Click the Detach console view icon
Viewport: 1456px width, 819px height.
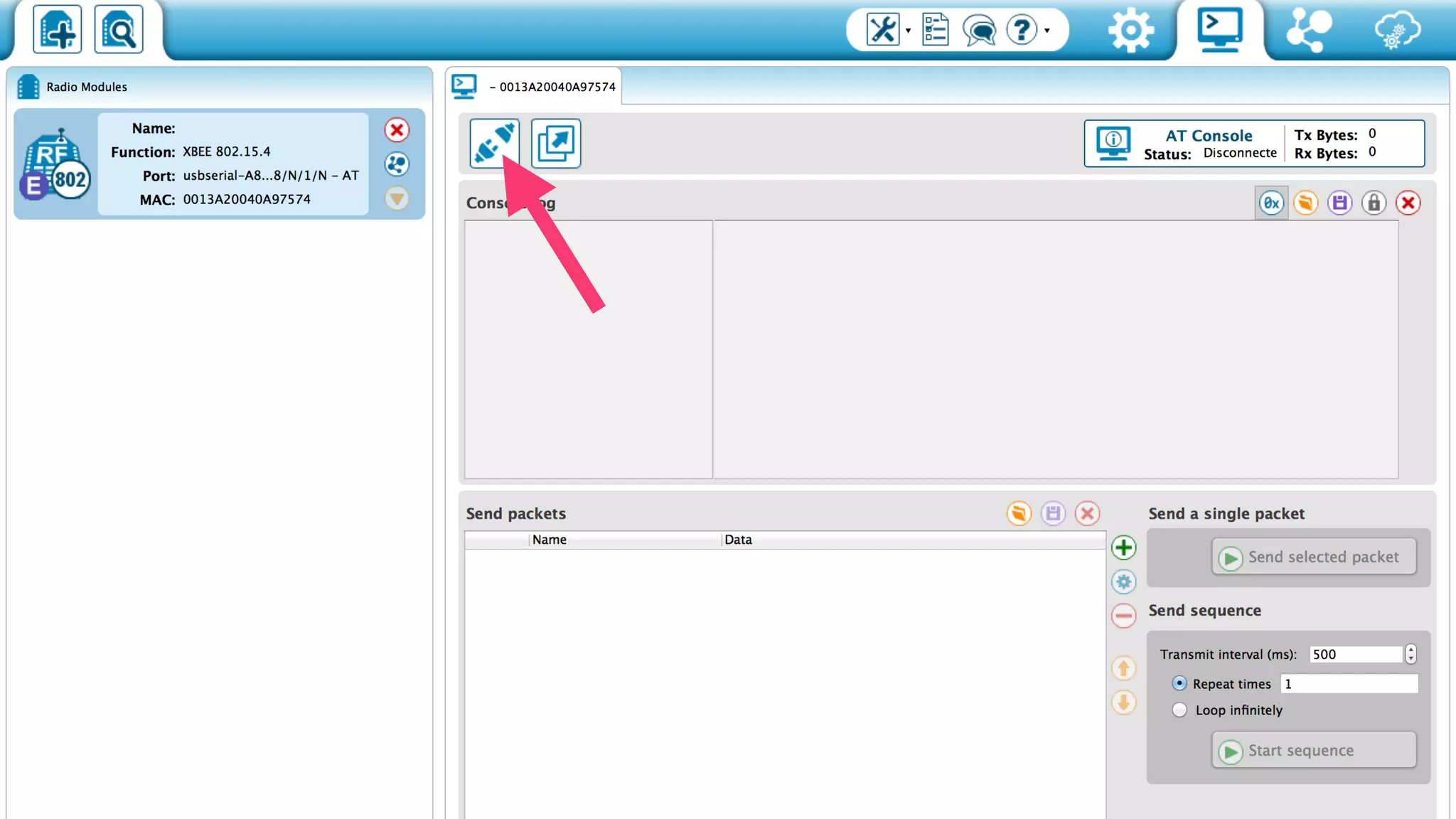[555, 143]
